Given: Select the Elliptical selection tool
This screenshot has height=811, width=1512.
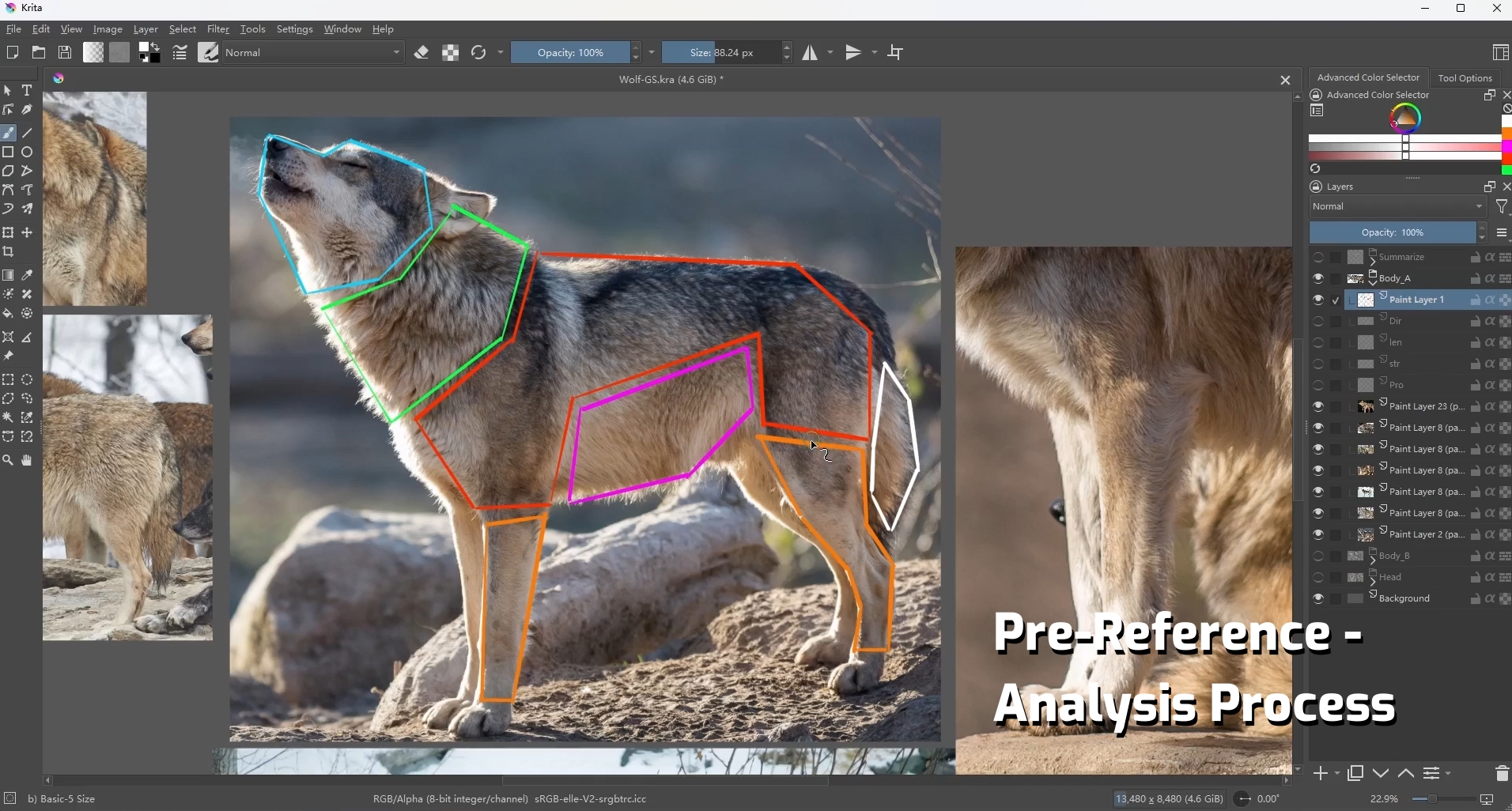Looking at the screenshot, I should pos(28,380).
